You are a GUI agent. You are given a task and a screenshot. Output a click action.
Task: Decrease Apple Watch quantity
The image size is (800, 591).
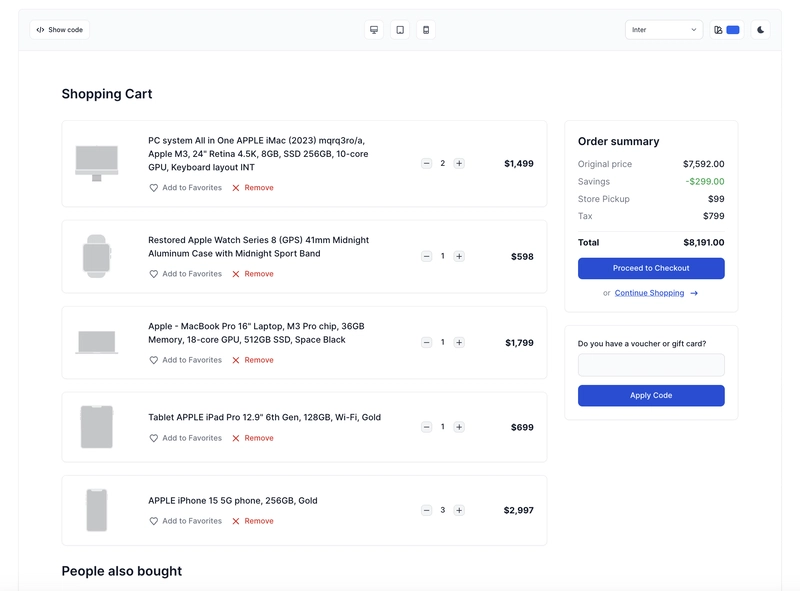[x=427, y=256]
